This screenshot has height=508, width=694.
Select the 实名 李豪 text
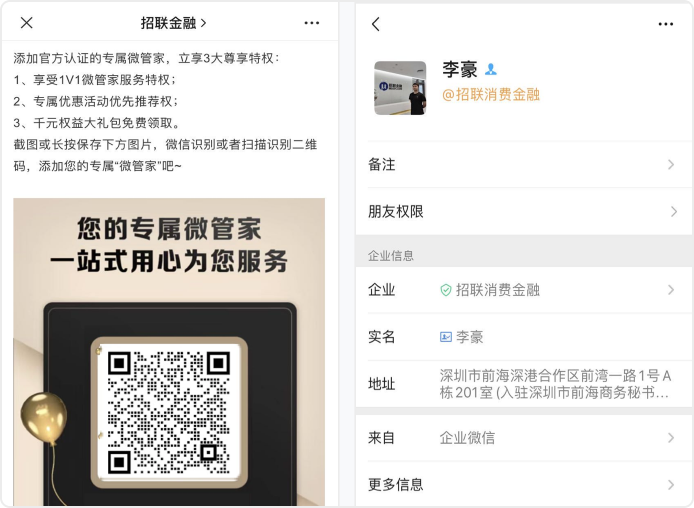tap(469, 337)
